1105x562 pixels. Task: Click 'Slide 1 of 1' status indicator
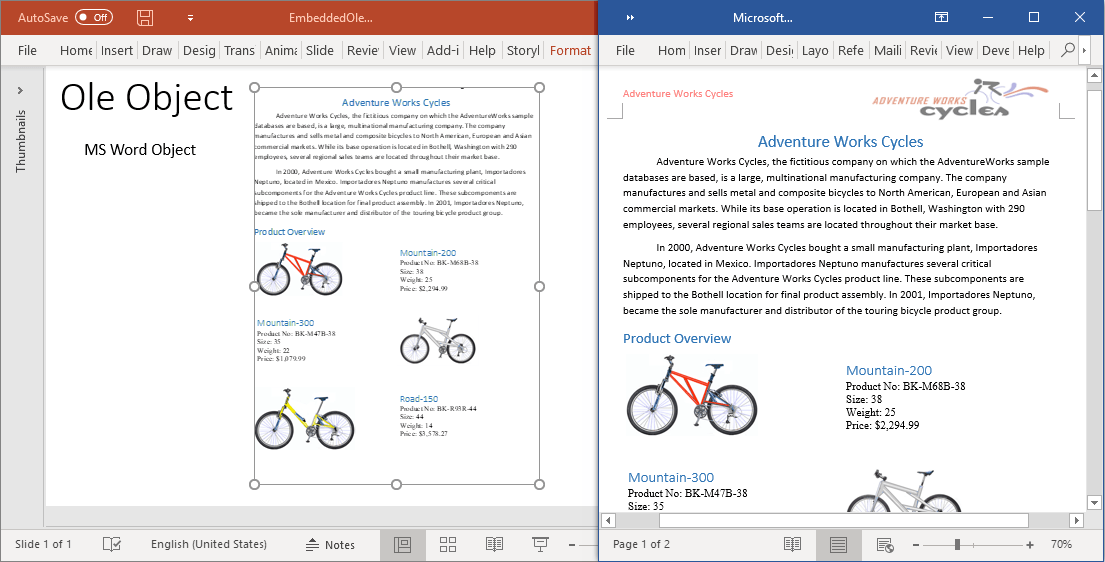coord(44,544)
